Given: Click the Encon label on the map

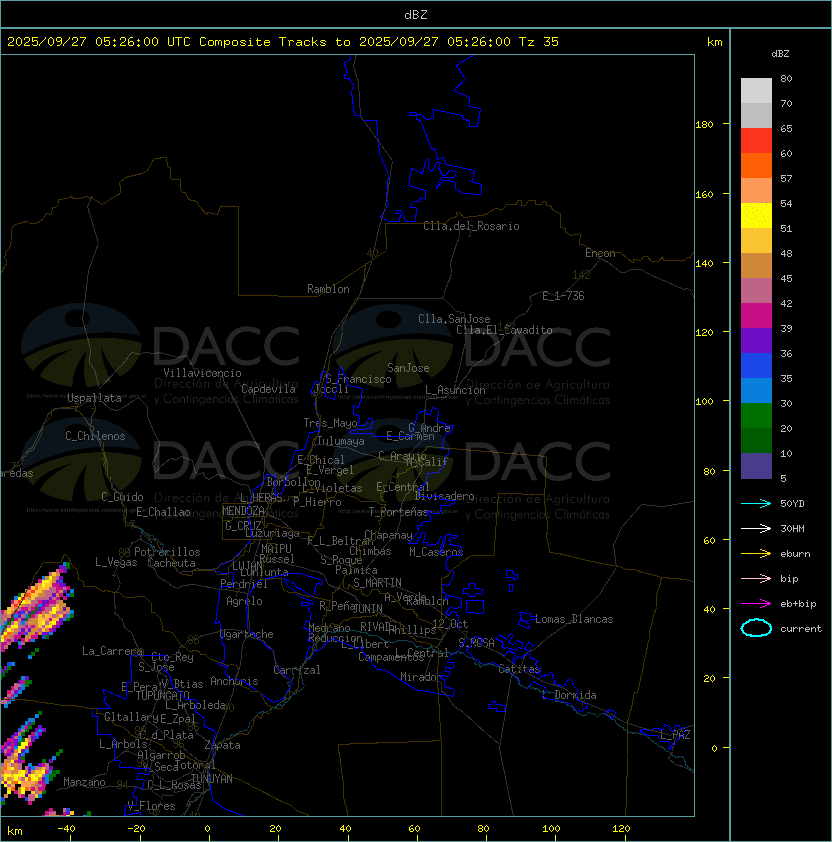Looking at the screenshot, I should click(600, 253).
